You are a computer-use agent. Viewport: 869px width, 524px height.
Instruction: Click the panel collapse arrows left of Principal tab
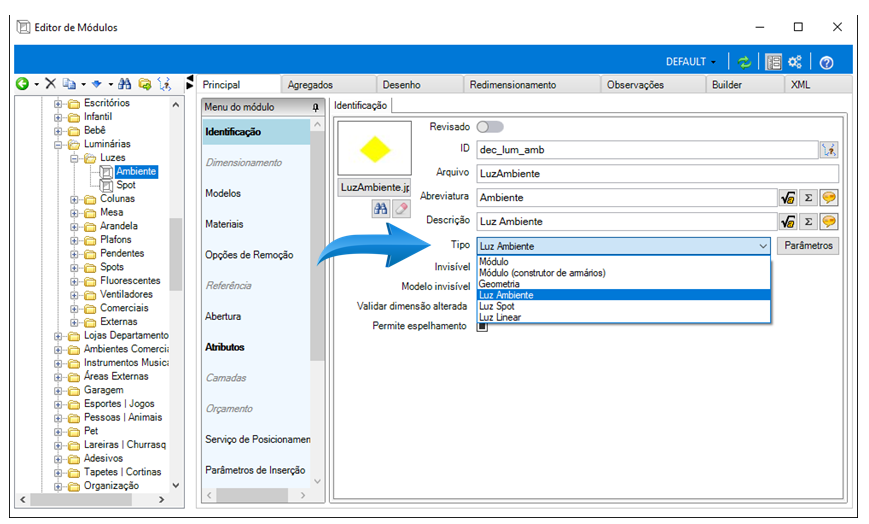point(190,82)
